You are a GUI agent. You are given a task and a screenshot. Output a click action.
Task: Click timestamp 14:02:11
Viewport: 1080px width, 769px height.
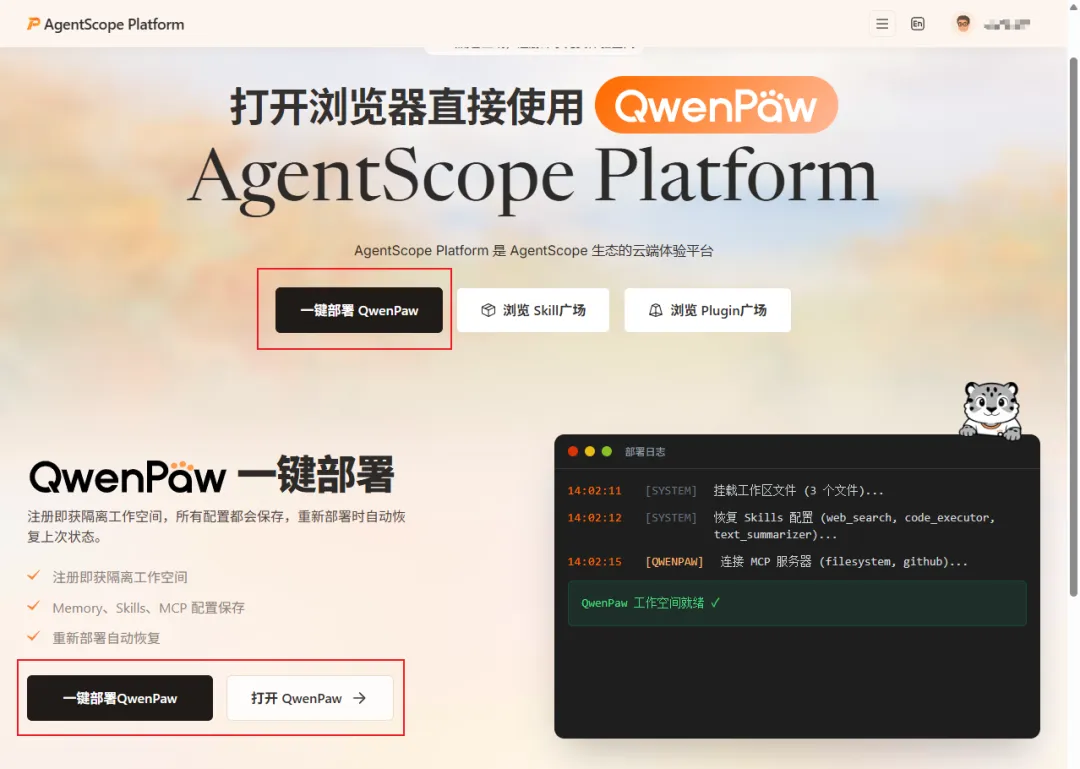(x=594, y=491)
